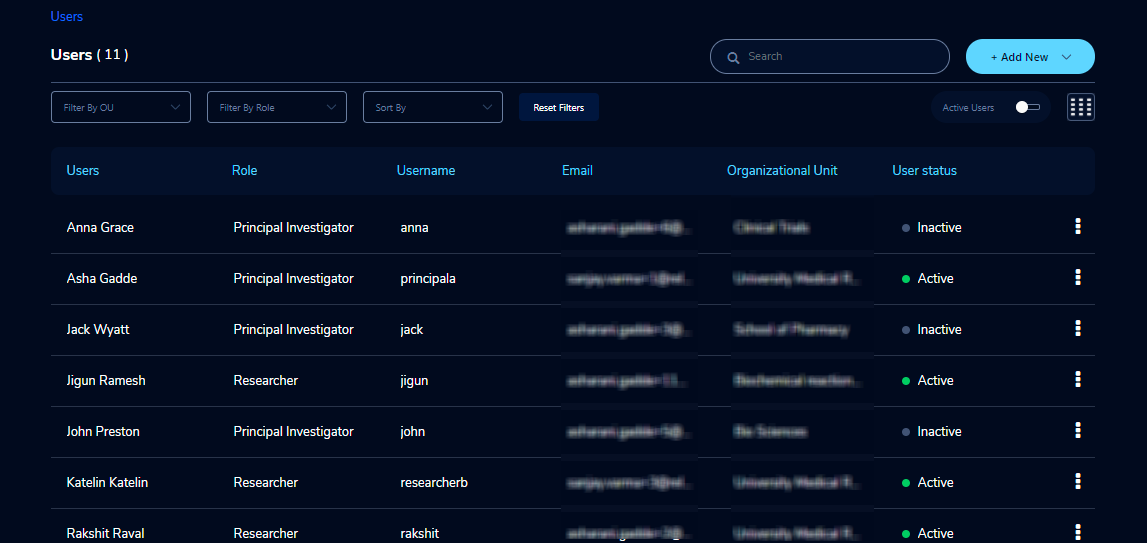Open the actions menu for Katelin Katelin
The height and width of the screenshot is (543, 1147).
point(1078,482)
